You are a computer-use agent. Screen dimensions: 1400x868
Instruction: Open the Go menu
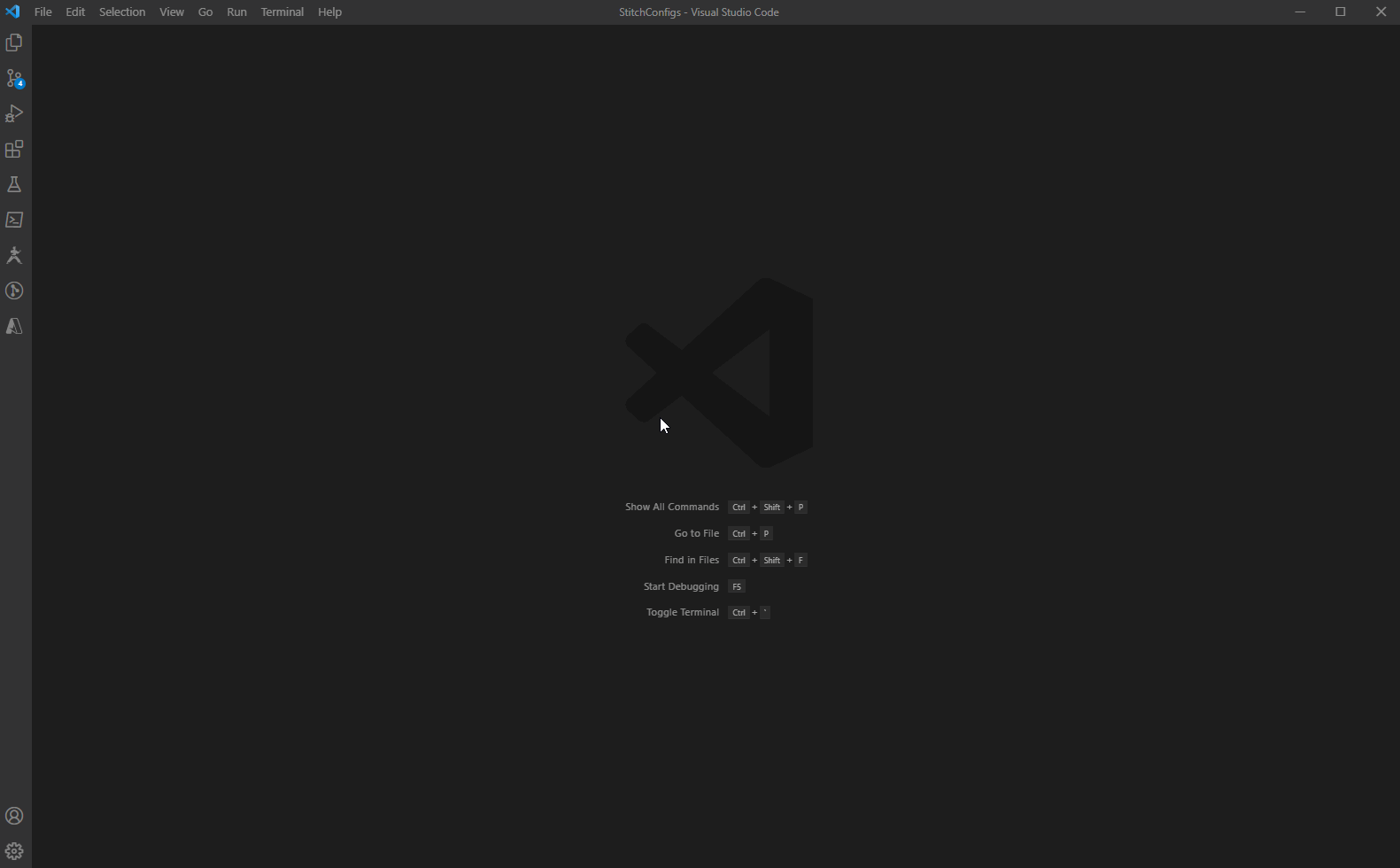pos(205,12)
